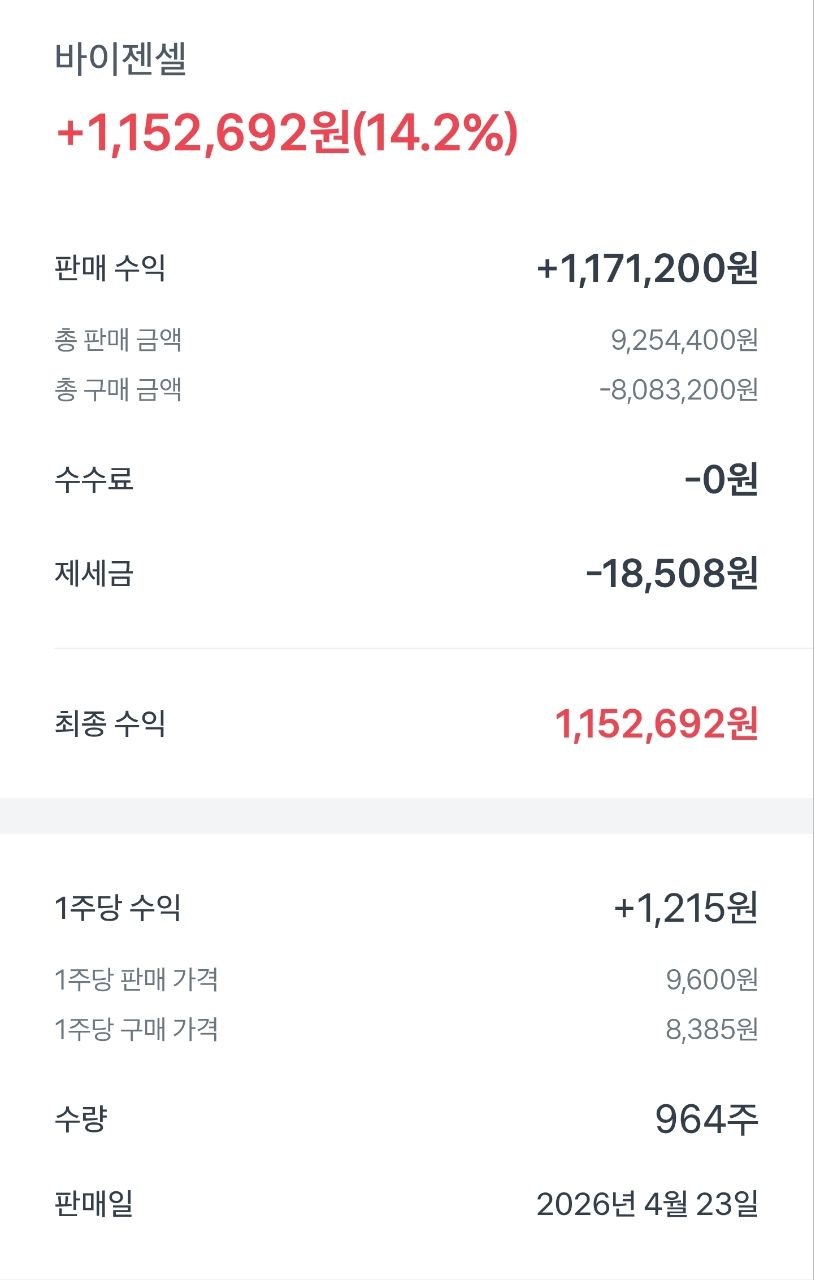Tap the 총 구매 금액 label
The width and height of the screenshot is (814, 1280).
(x=118, y=389)
